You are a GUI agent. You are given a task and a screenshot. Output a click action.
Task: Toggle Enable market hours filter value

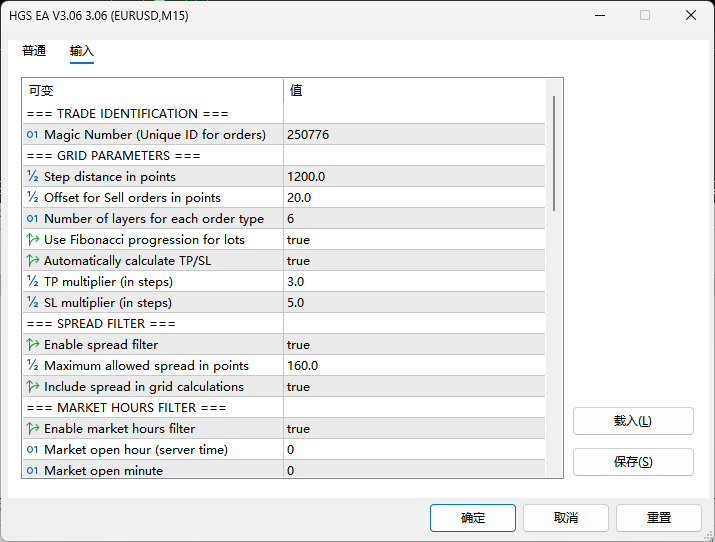click(x=298, y=429)
